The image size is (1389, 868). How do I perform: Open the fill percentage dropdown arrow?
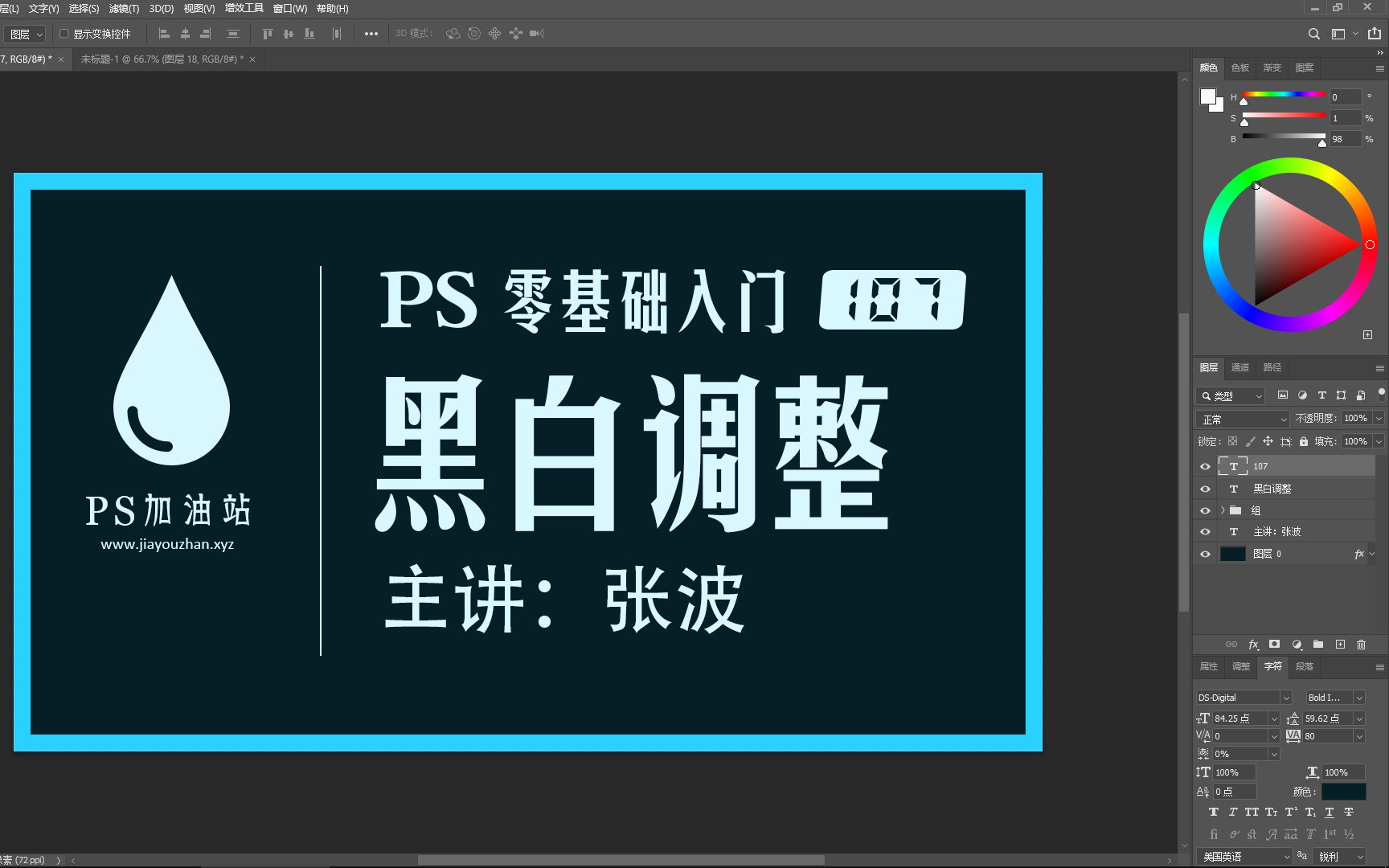(x=1379, y=441)
